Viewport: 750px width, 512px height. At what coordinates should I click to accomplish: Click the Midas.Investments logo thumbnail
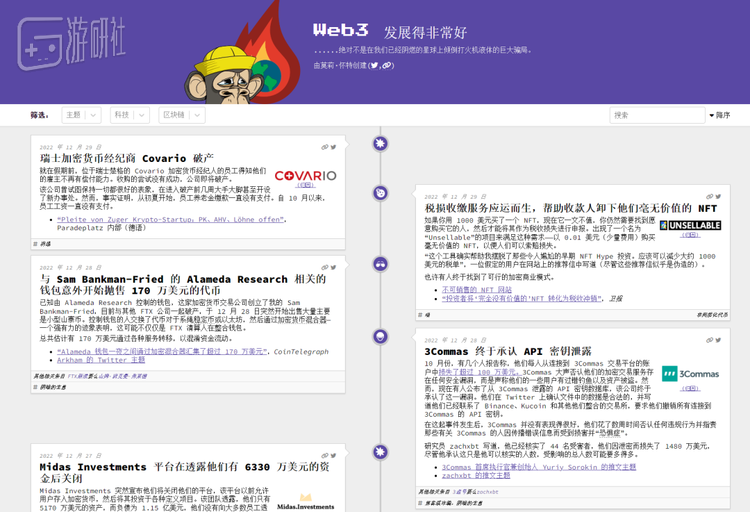[x=306, y=502]
